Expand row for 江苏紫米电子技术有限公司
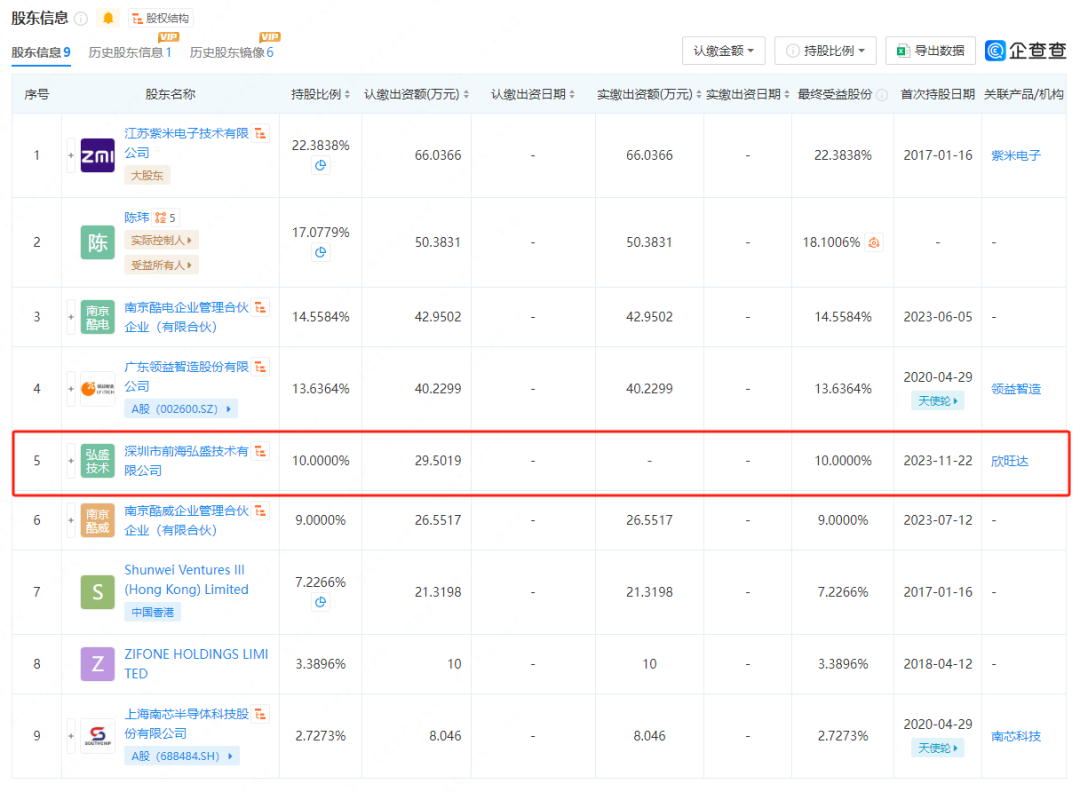The width and height of the screenshot is (1080, 792). [71, 155]
